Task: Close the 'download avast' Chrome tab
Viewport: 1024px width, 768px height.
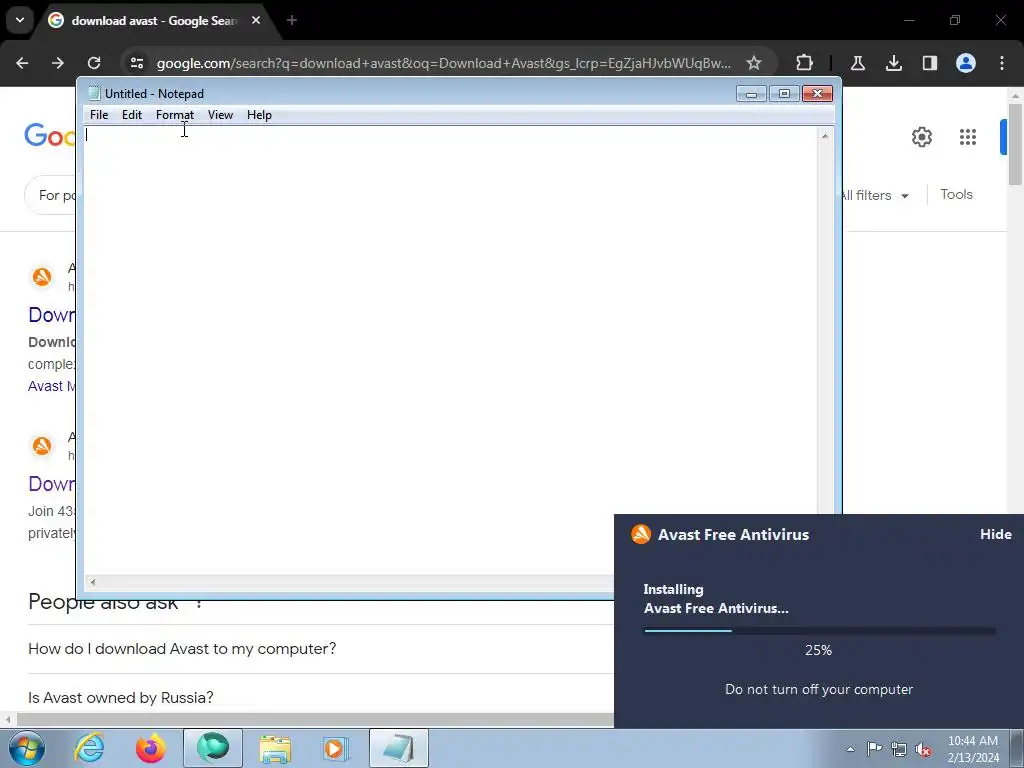Action: point(256,20)
